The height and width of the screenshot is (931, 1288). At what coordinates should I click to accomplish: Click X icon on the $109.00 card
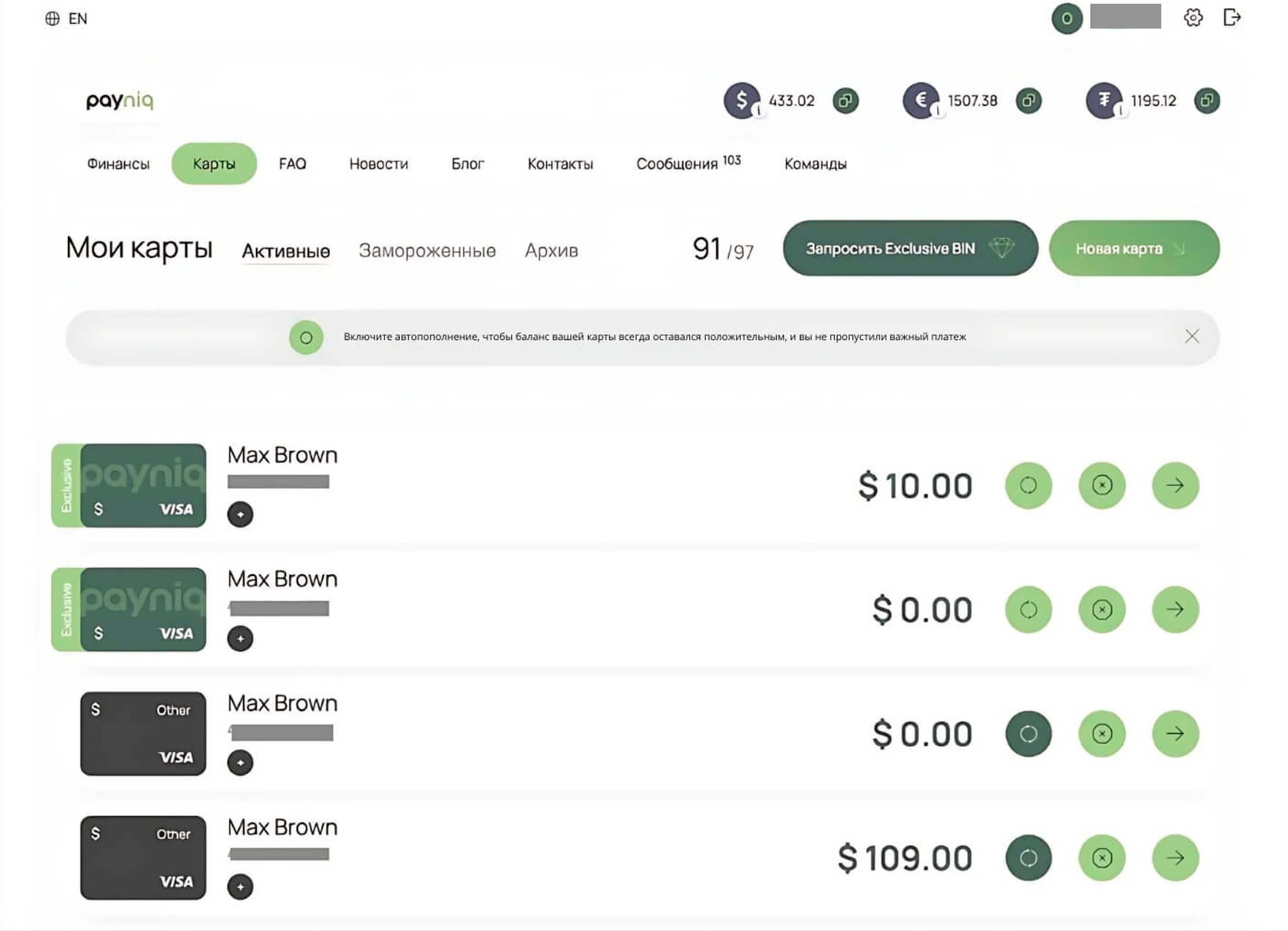pyautogui.click(x=1102, y=858)
